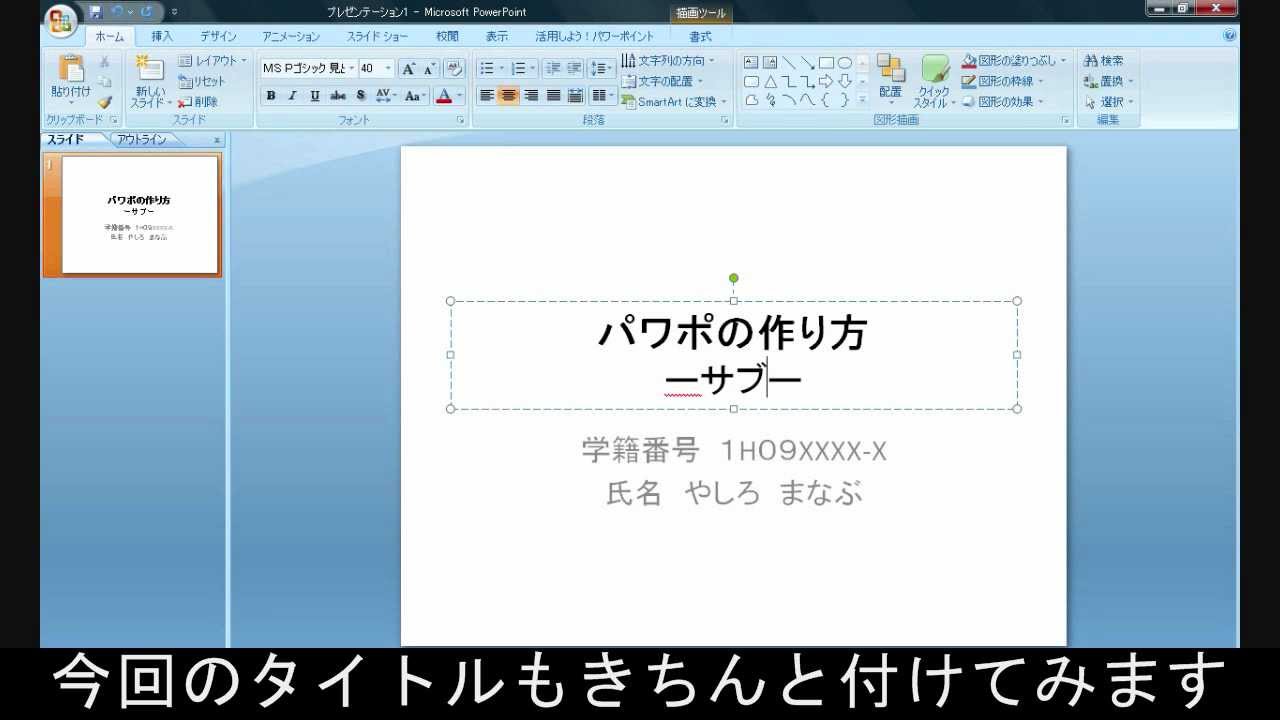Screen dimensions: 1280x720
Task: Open the Change Case (Aa) dropdown
Action: coord(415,96)
